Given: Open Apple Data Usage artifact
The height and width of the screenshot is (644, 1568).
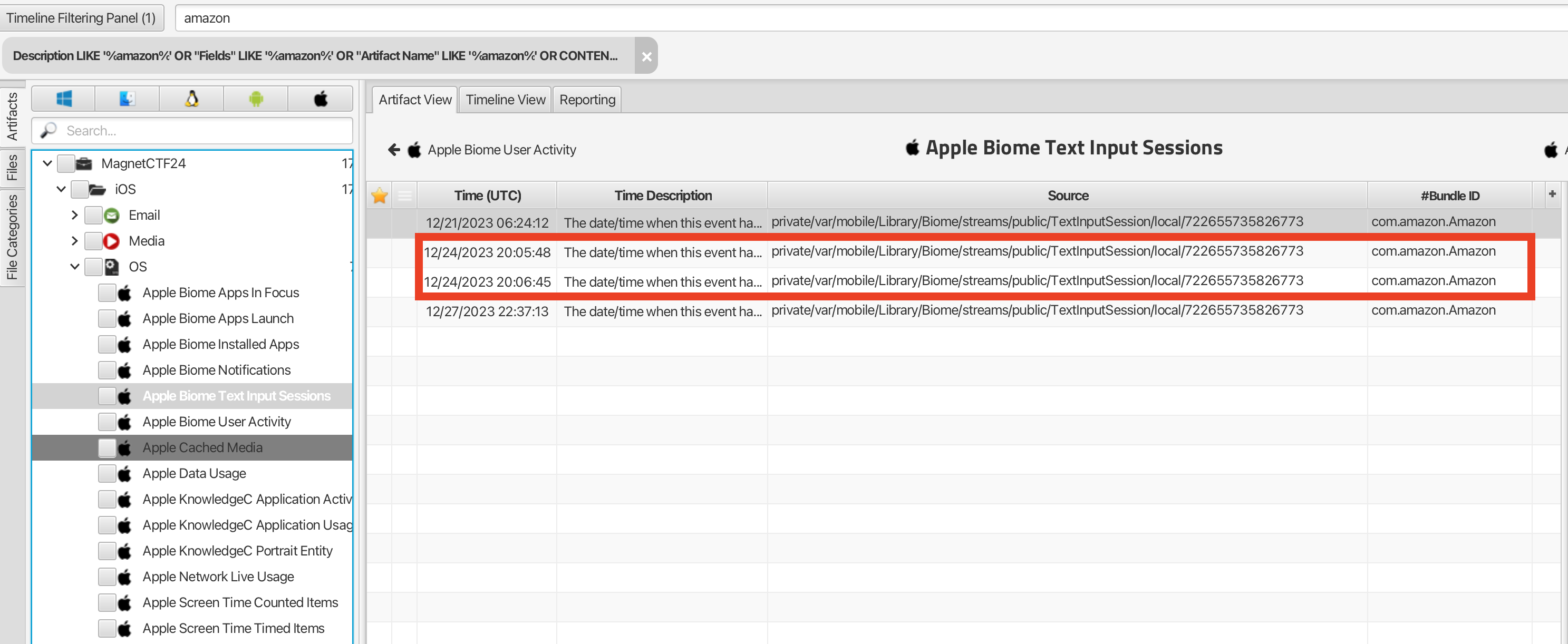Looking at the screenshot, I should coord(194,474).
